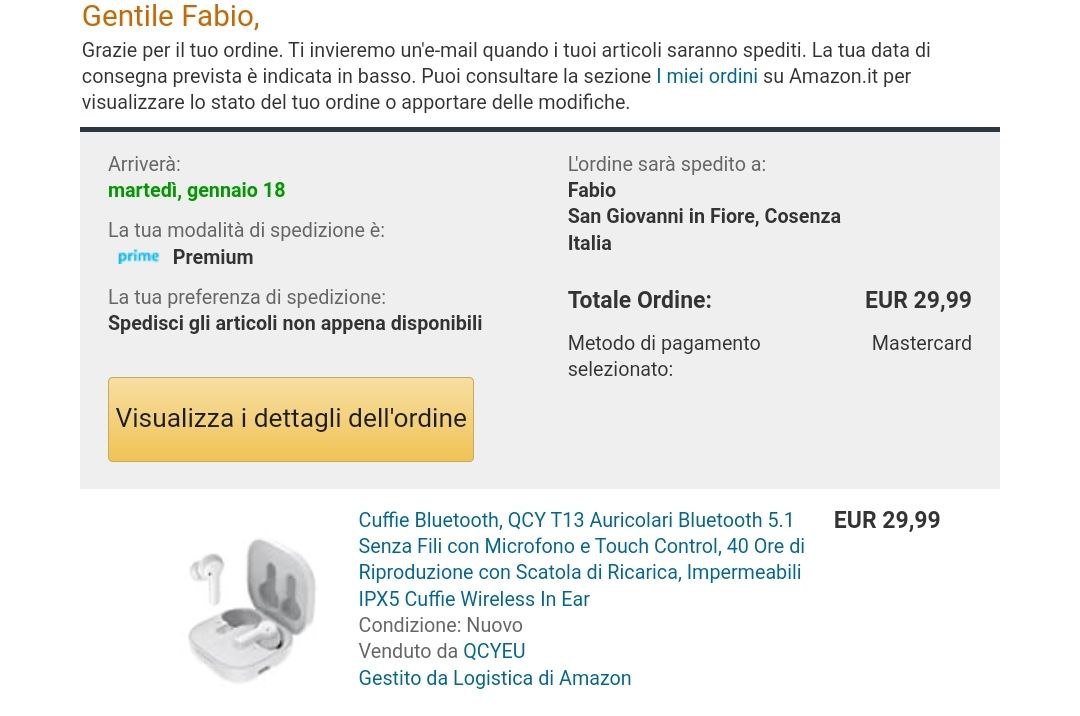The width and height of the screenshot is (1080, 716).
Task: Click the "Totale Ordine:" label
Action: coord(639,300)
